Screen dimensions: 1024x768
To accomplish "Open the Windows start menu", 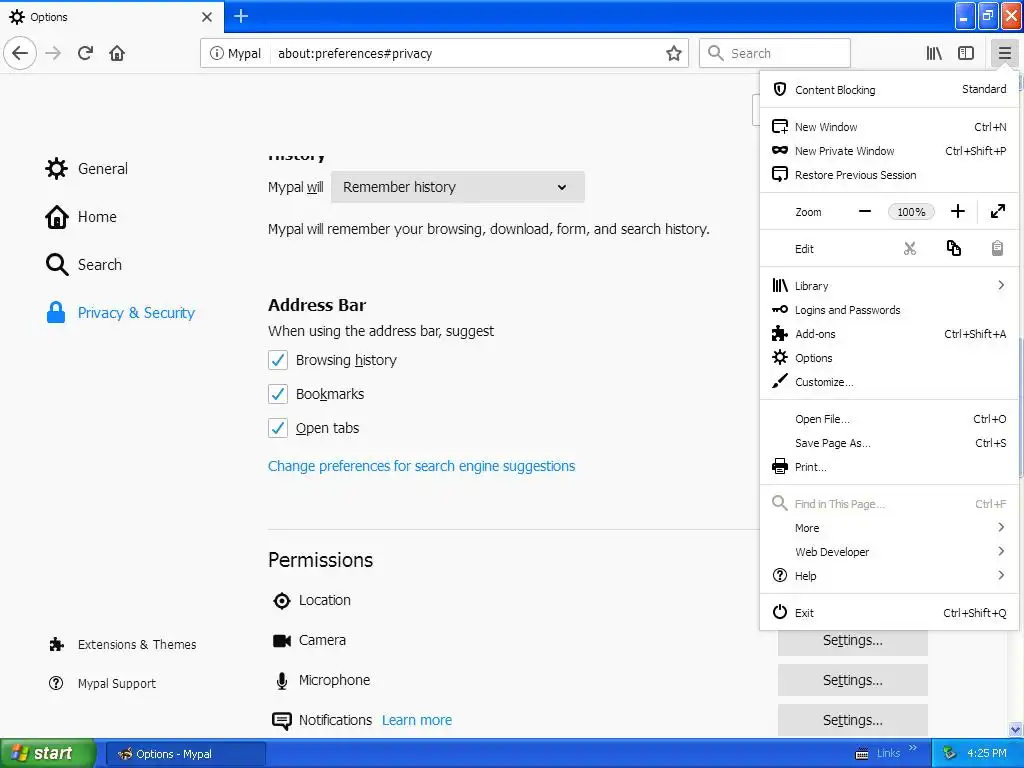I will 47,753.
